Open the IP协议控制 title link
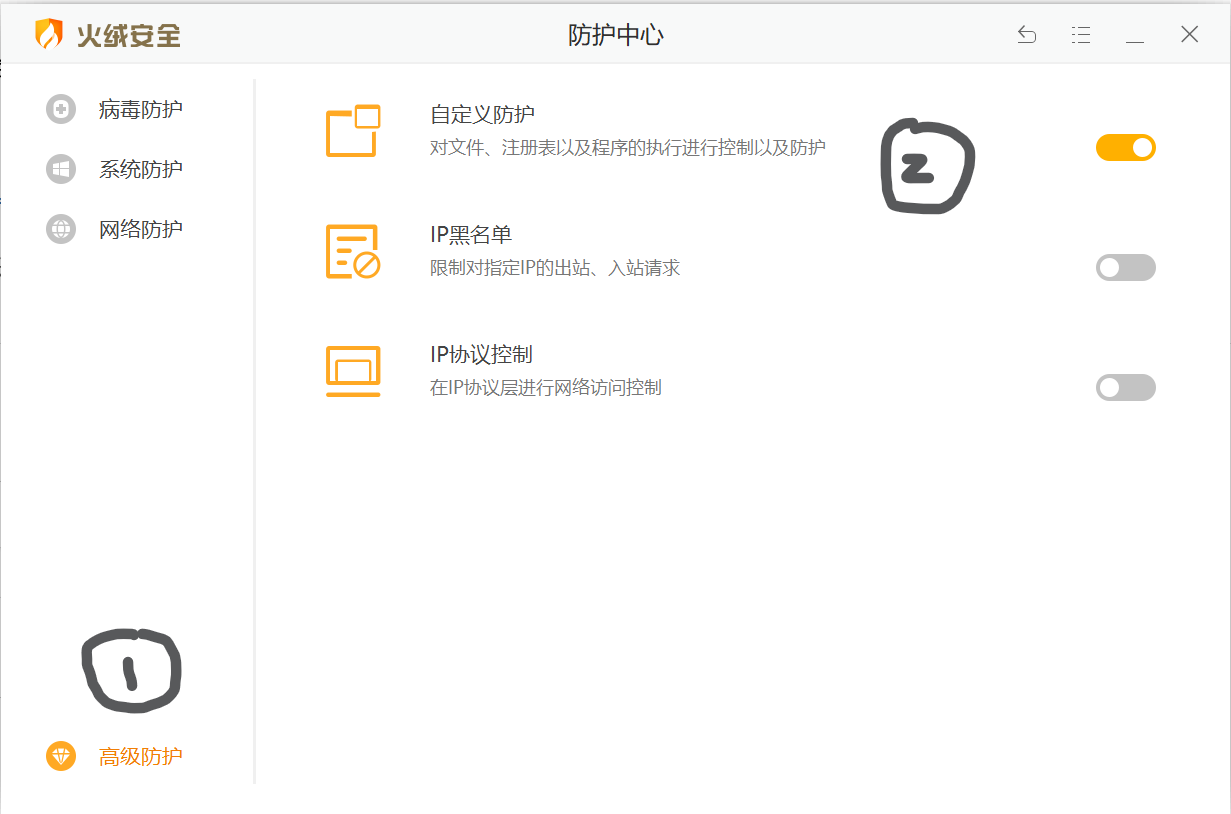 pyautogui.click(x=481, y=355)
